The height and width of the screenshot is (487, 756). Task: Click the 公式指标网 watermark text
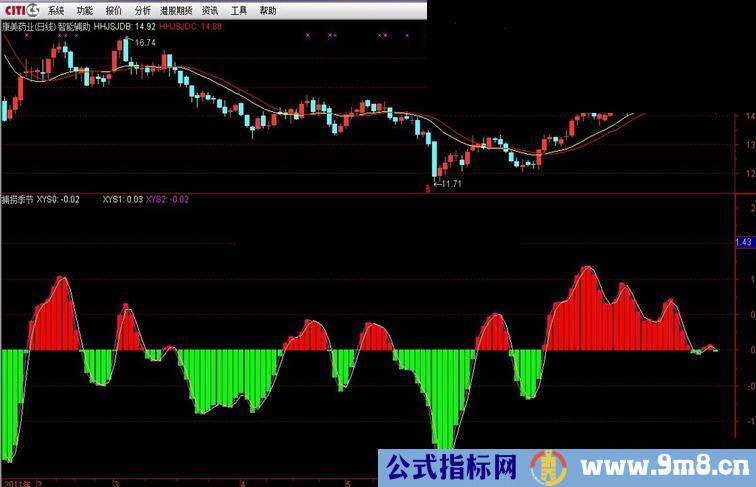(x=450, y=468)
